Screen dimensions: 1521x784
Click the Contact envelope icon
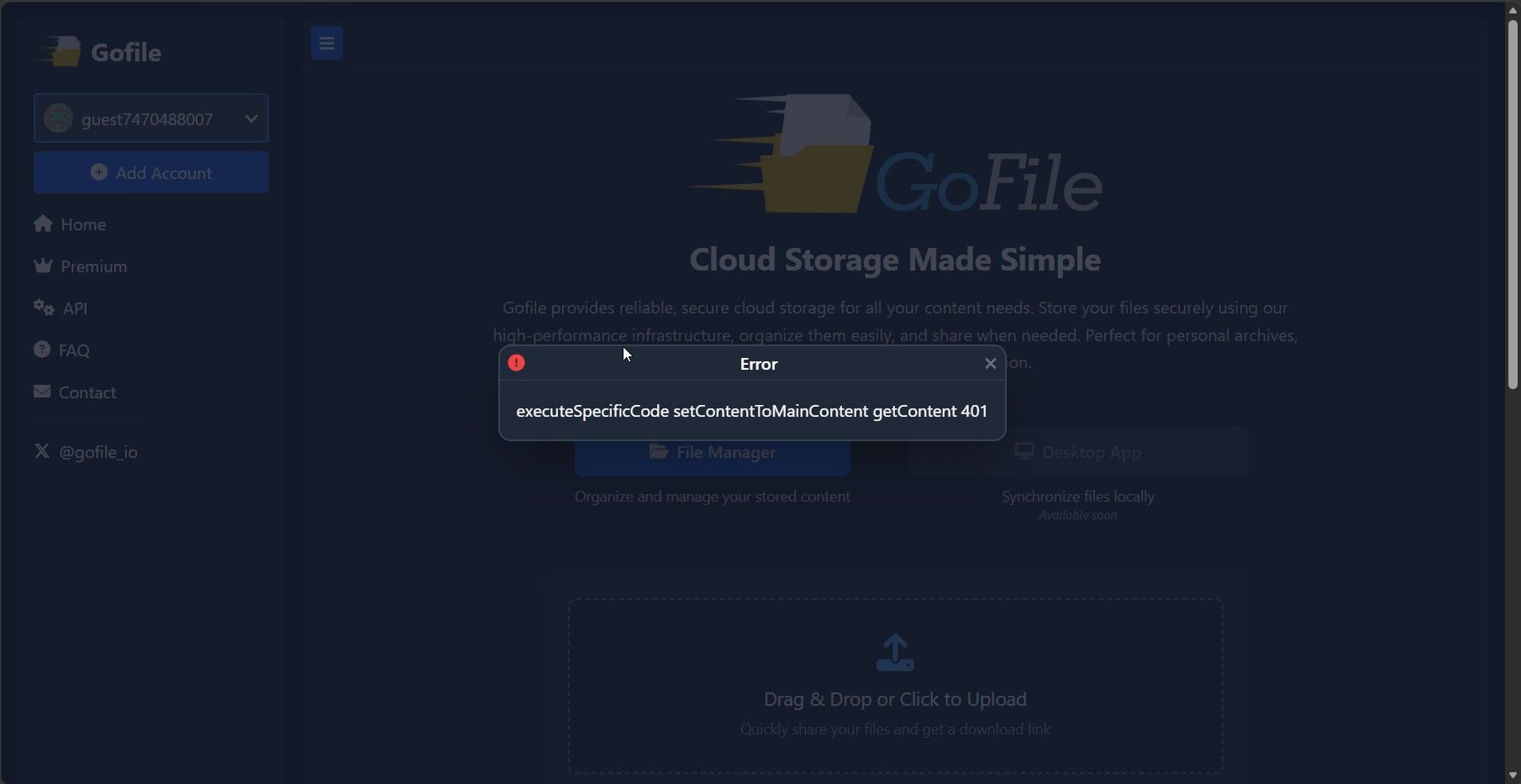42,392
